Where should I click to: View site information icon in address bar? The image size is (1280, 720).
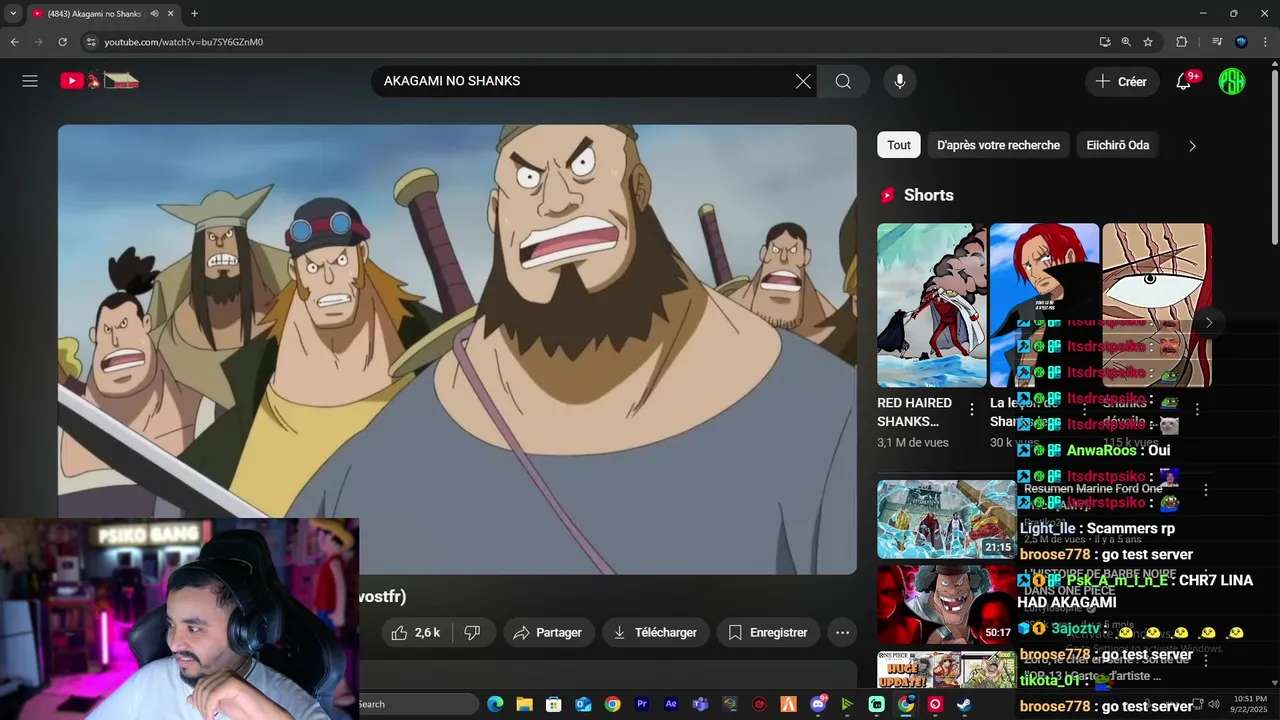91,42
